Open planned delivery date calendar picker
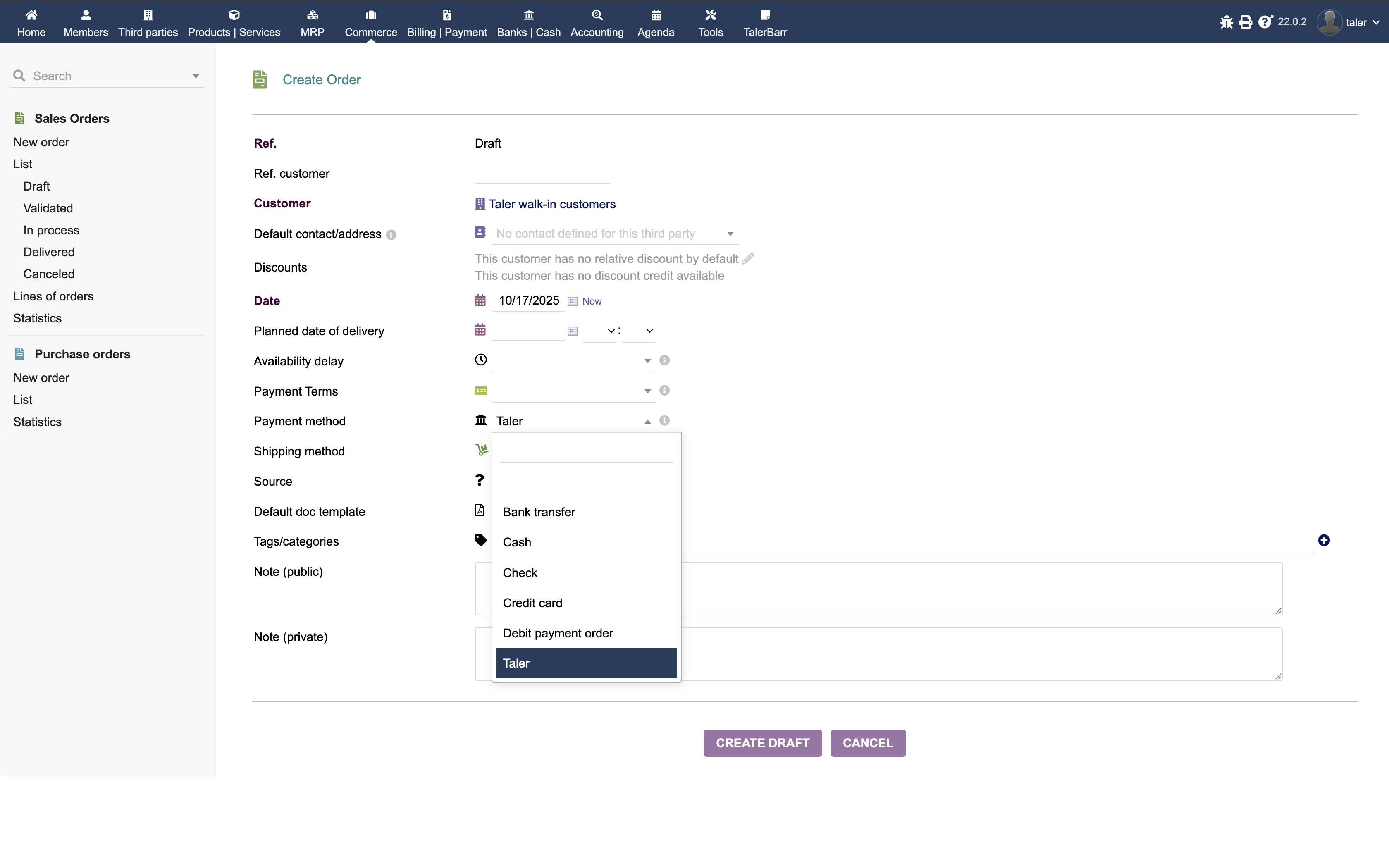Screen dimensions: 1389x868 click(x=572, y=331)
